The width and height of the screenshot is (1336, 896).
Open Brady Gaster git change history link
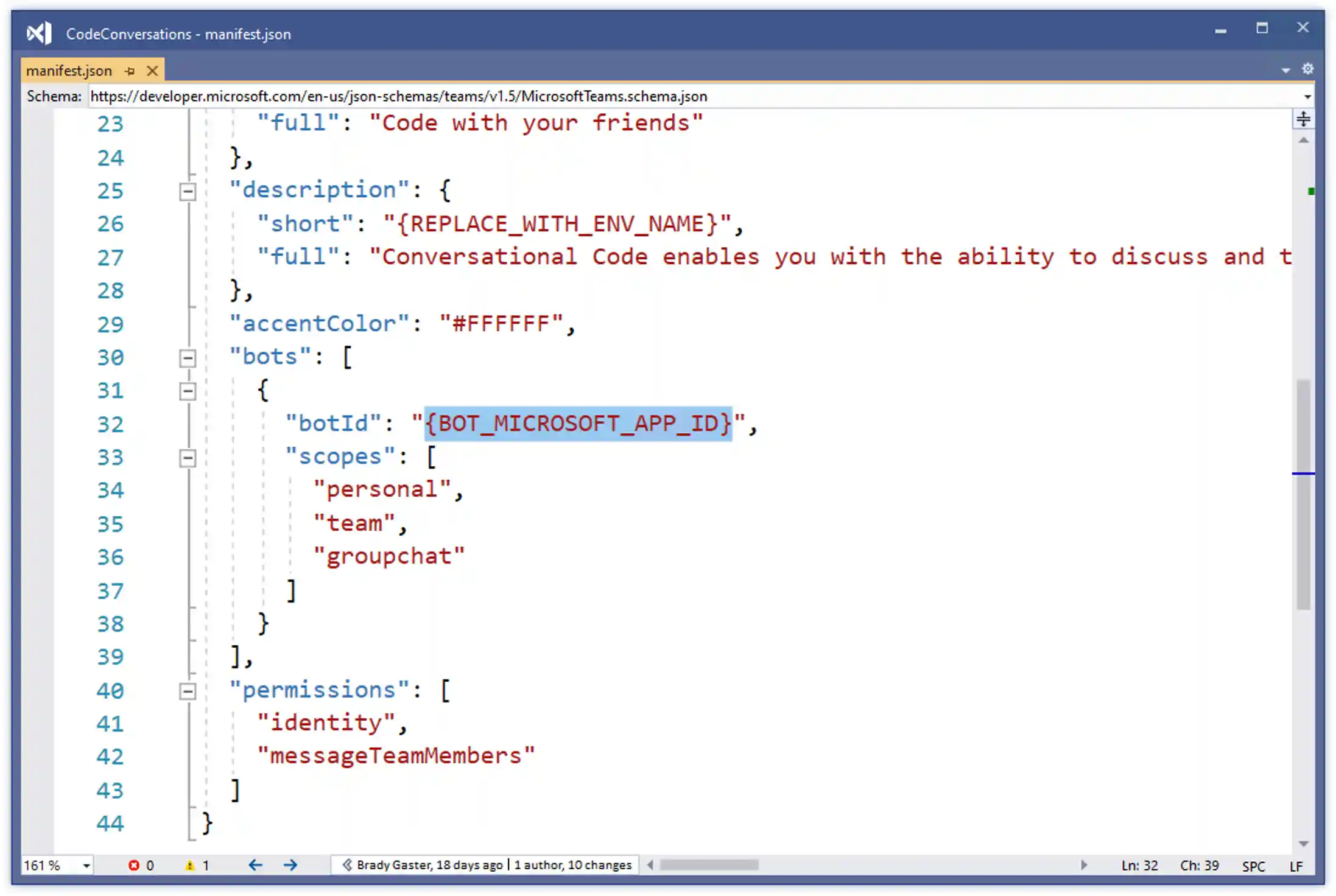click(429, 865)
